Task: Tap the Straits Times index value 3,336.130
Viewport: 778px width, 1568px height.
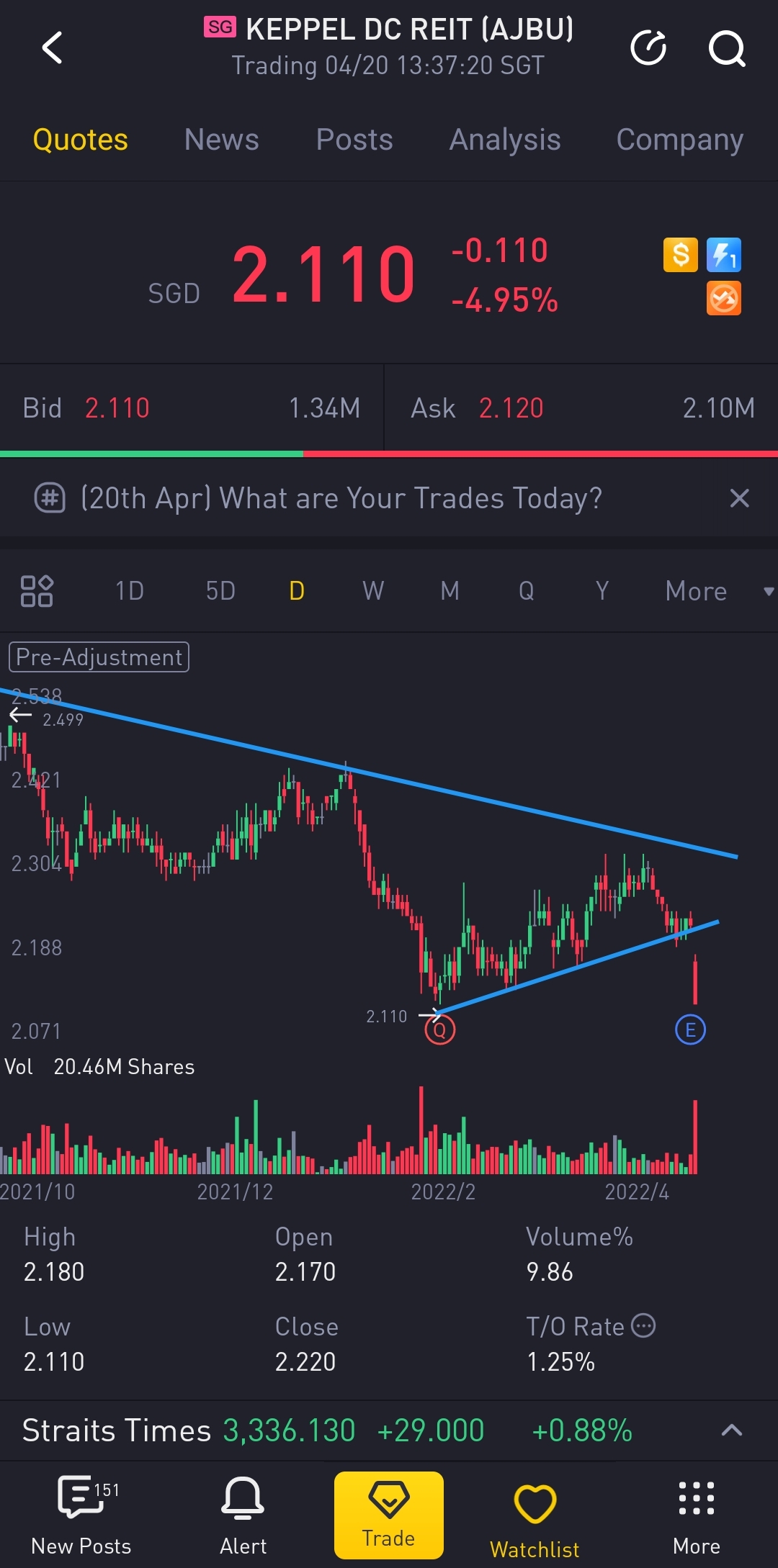Action: [289, 1430]
